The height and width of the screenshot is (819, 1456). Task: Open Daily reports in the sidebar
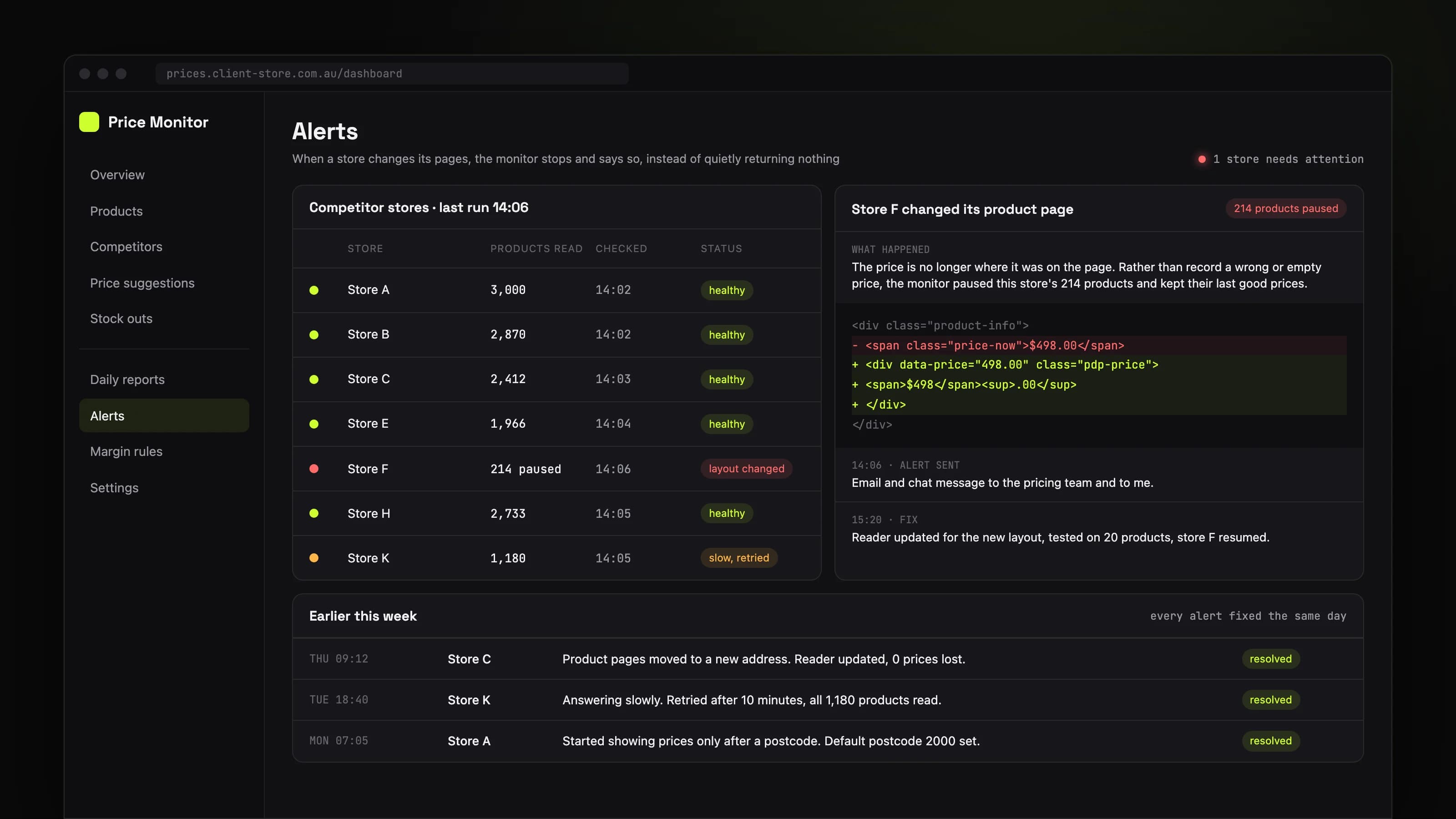[164, 380]
